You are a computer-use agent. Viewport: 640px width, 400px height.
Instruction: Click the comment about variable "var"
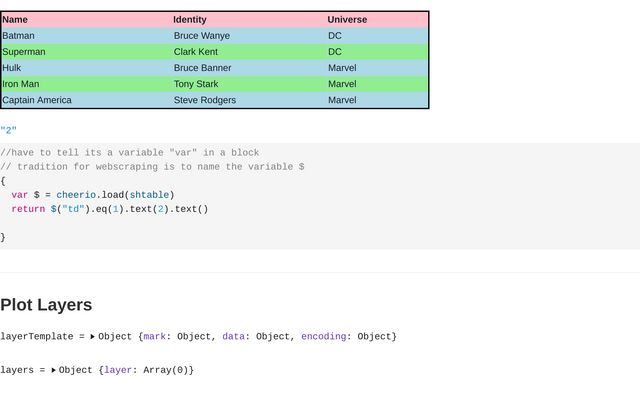click(x=130, y=153)
